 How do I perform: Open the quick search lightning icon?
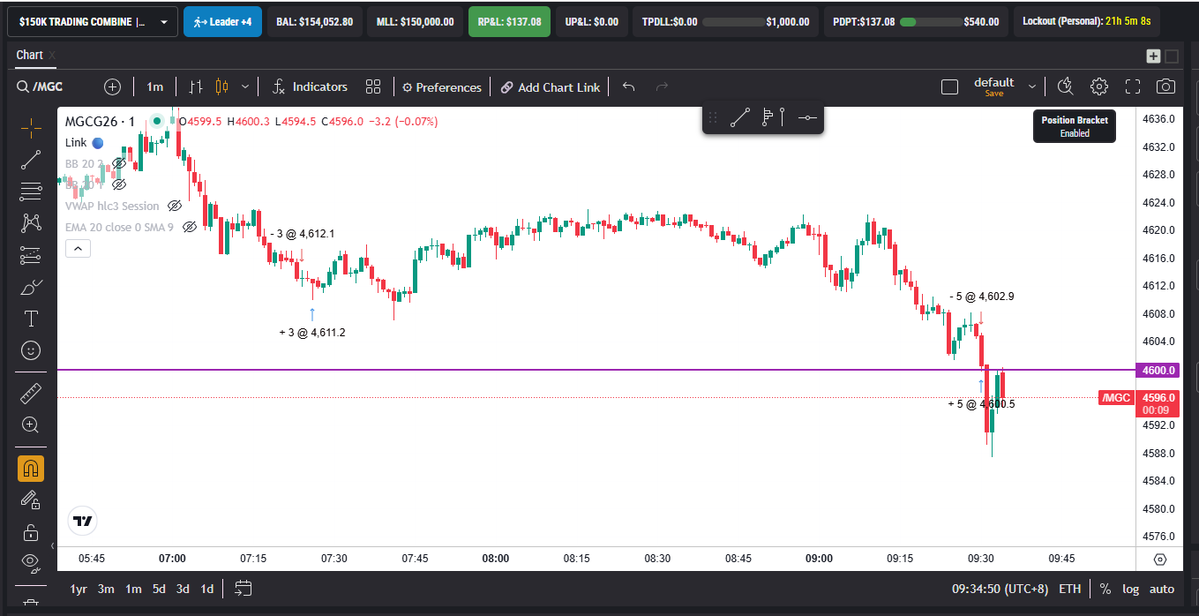point(1065,86)
